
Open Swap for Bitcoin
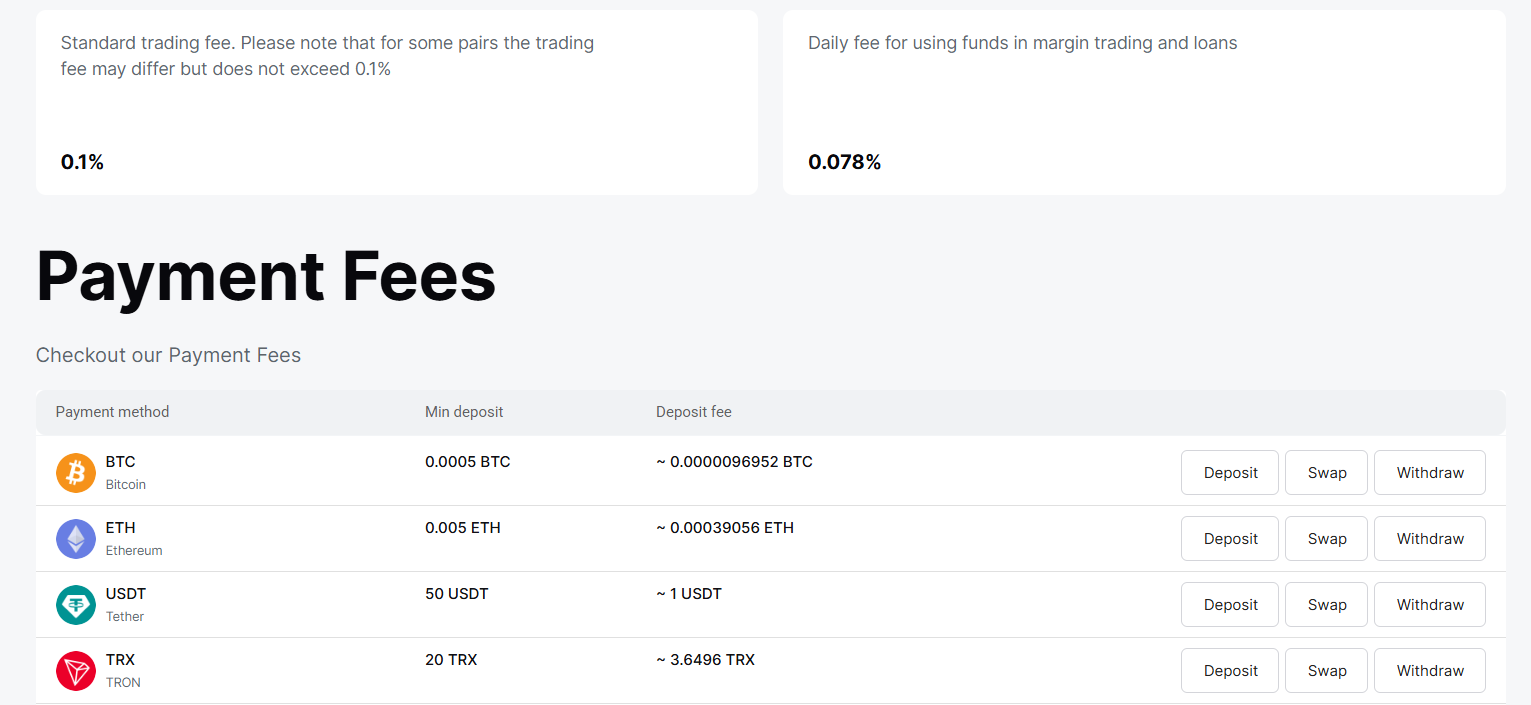1326,472
